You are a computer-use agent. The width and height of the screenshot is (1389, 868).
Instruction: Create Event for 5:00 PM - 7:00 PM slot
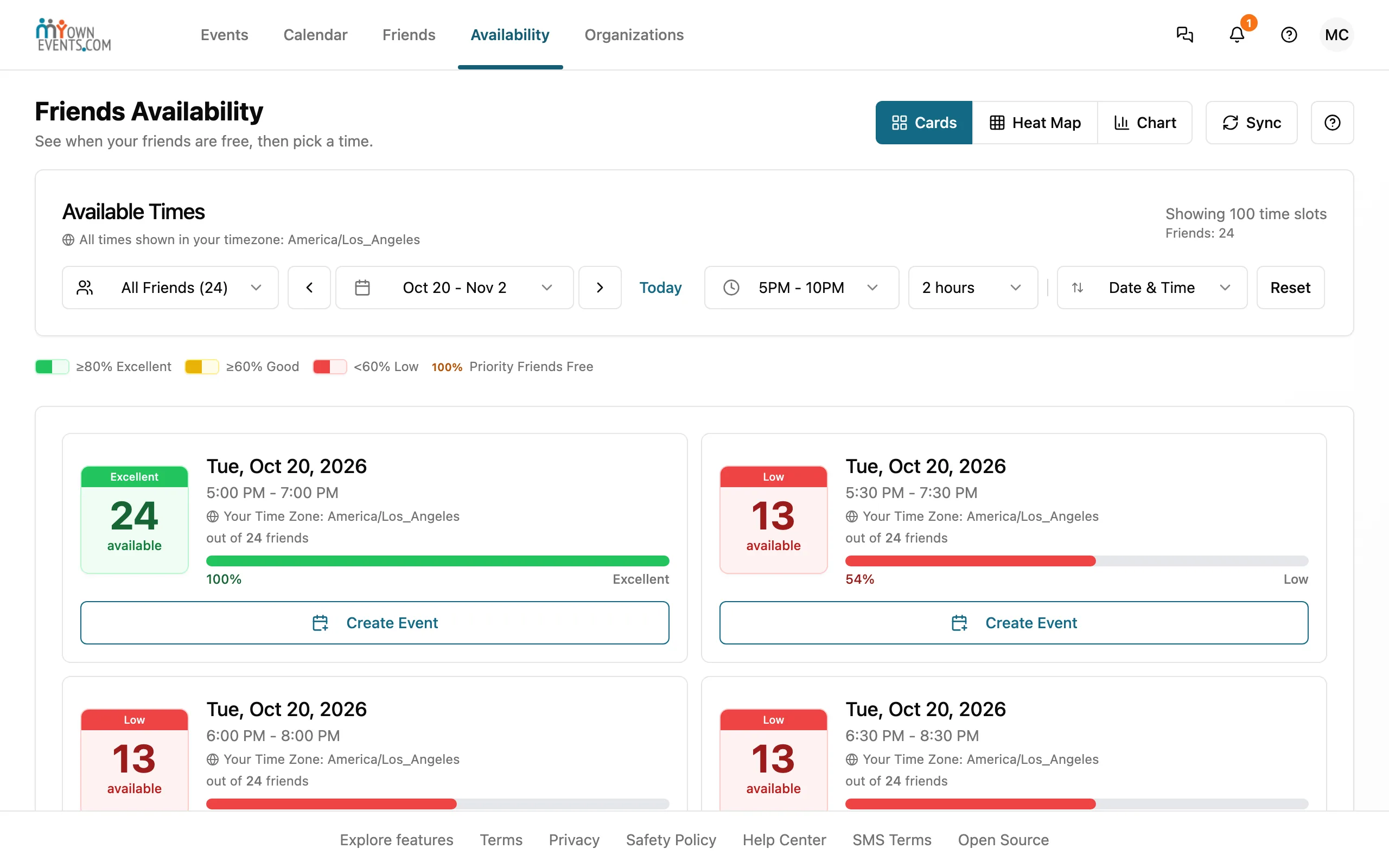point(374,622)
